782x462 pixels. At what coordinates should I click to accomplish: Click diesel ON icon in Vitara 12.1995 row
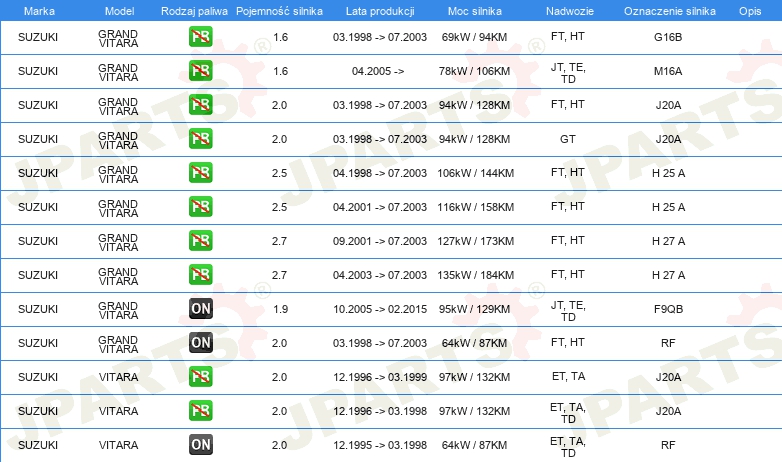pyautogui.click(x=200, y=445)
